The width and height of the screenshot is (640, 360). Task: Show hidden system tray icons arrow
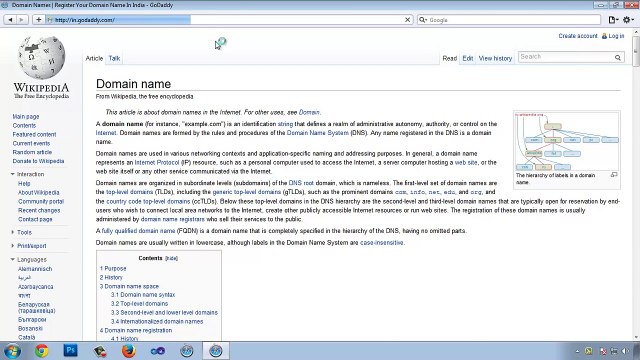[577, 351]
